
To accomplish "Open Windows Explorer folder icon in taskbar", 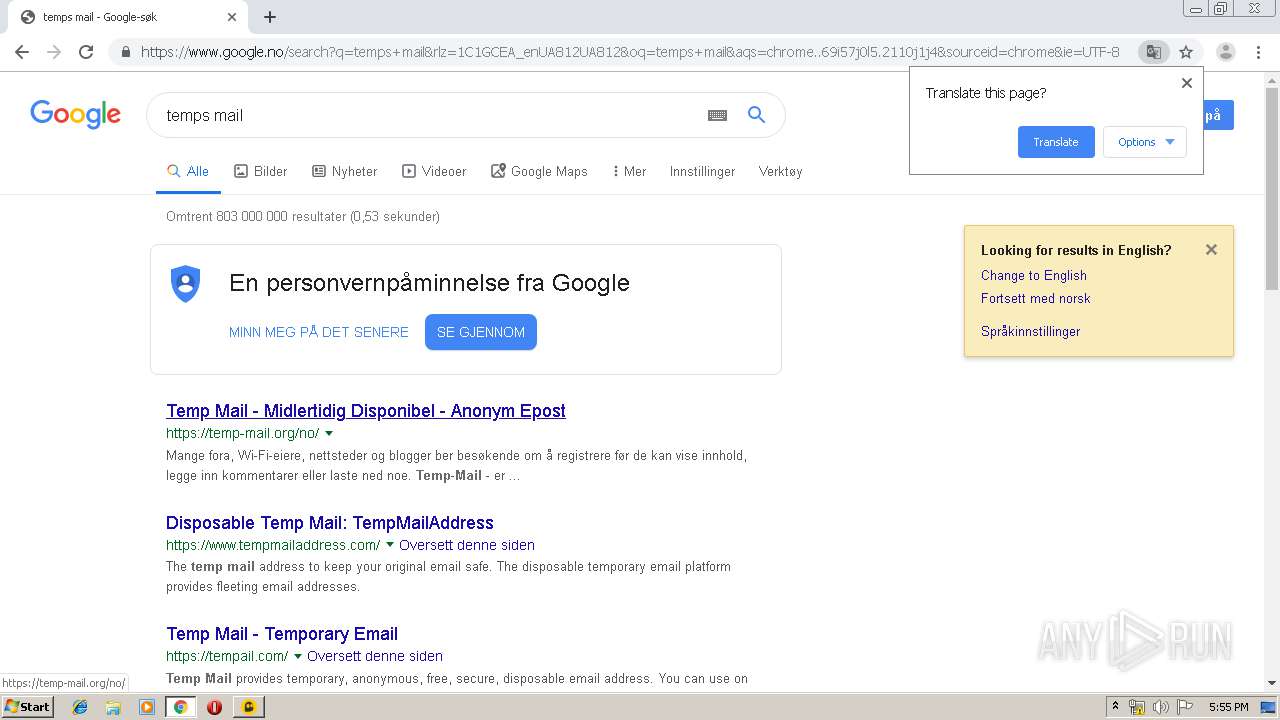I will [113, 707].
